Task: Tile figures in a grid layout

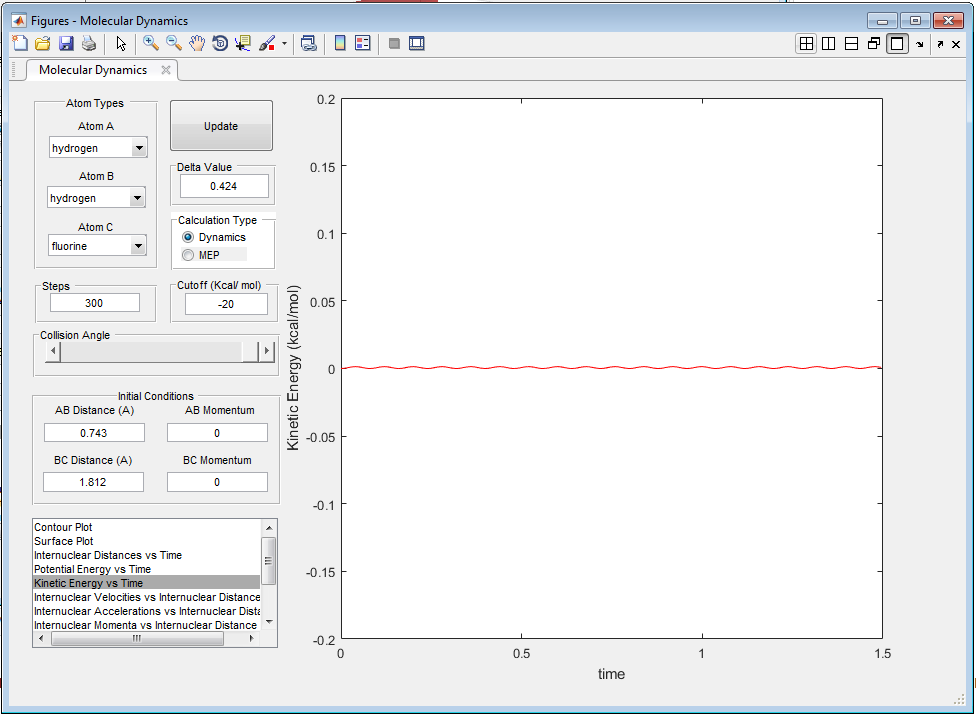Action: tap(806, 43)
